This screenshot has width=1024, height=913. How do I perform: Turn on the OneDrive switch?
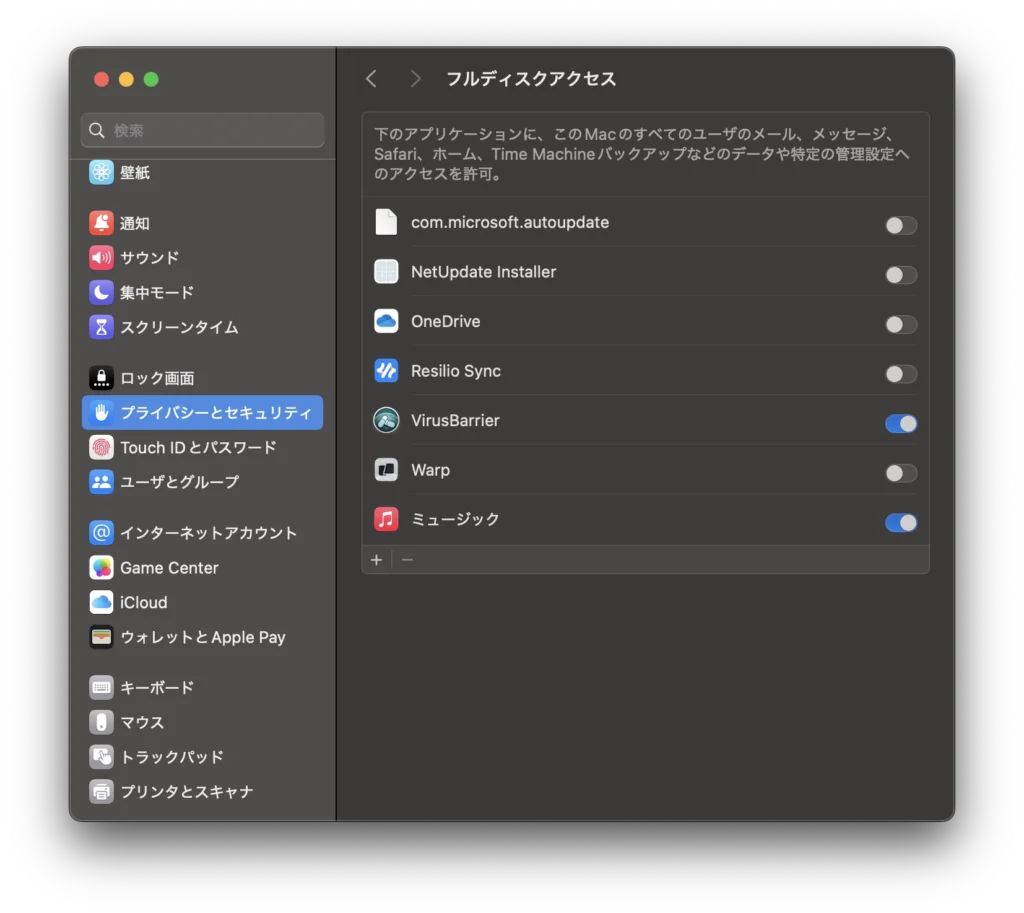coord(901,325)
